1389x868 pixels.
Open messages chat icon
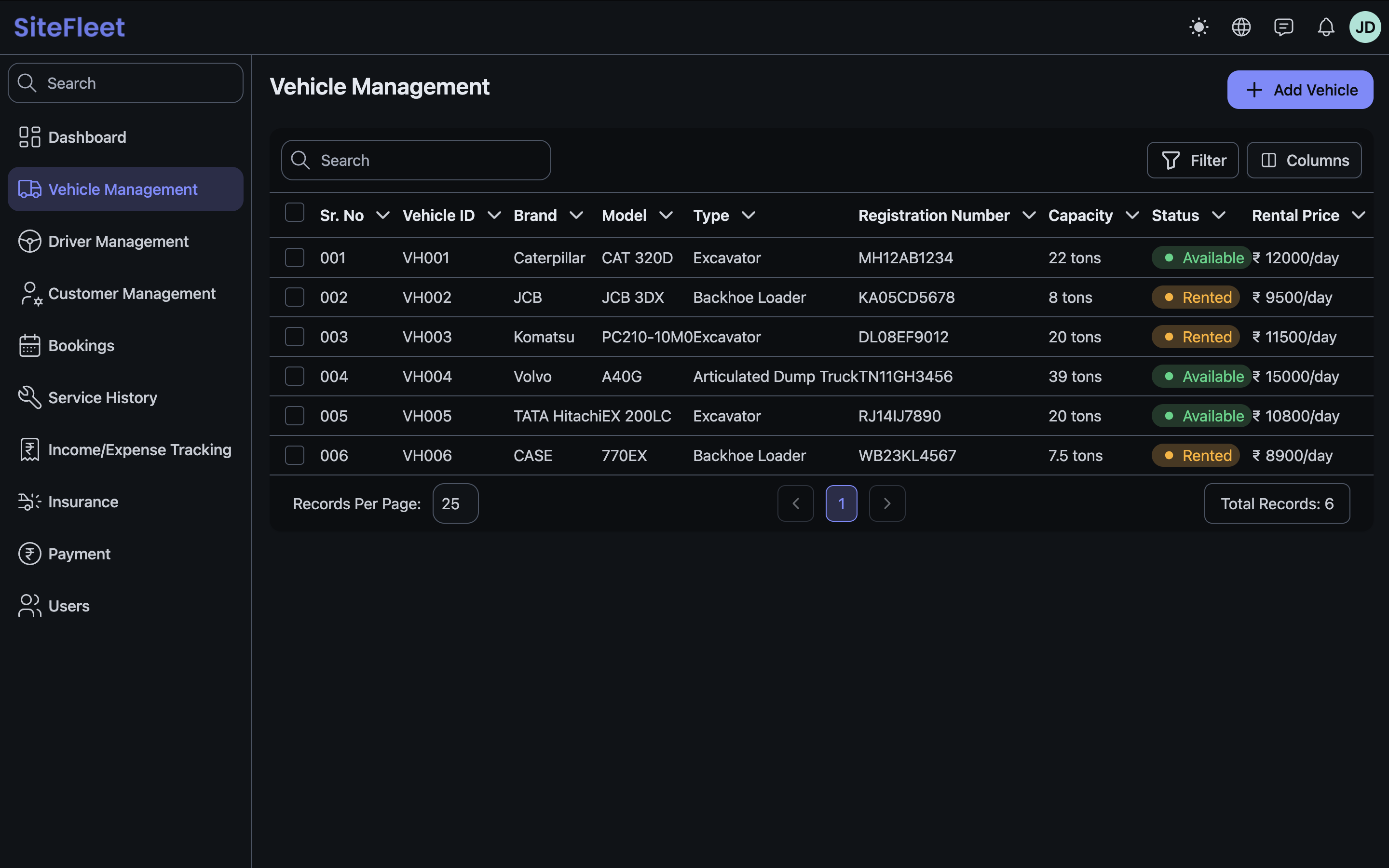tap(1283, 27)
